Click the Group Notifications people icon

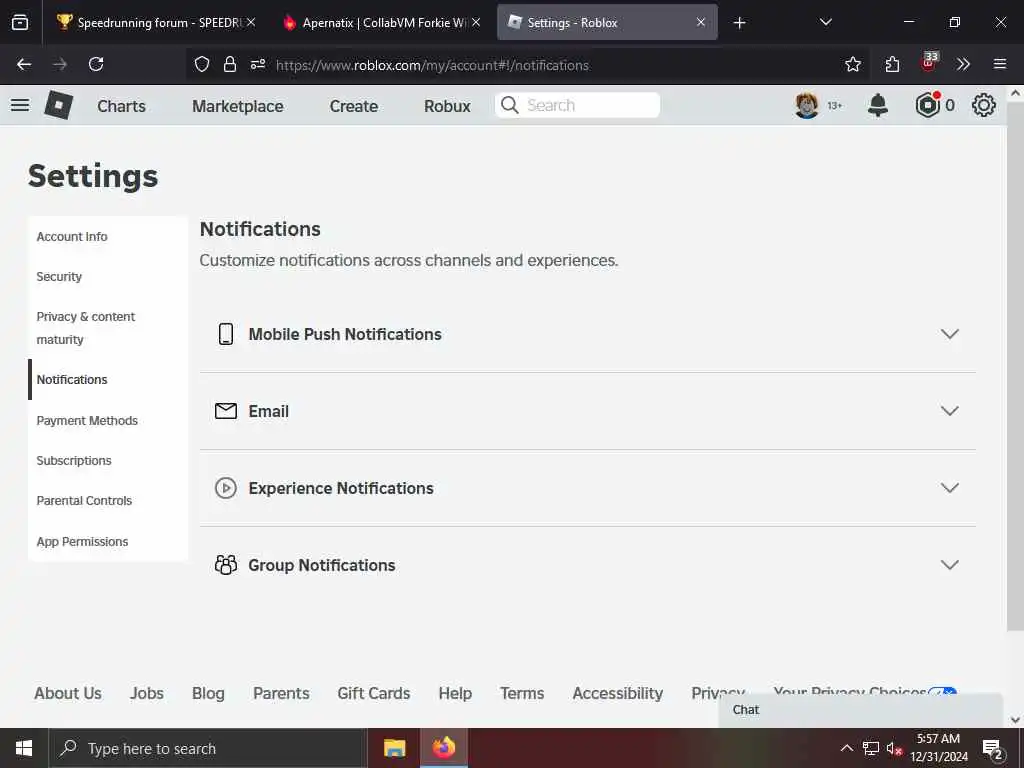(226, 565)
